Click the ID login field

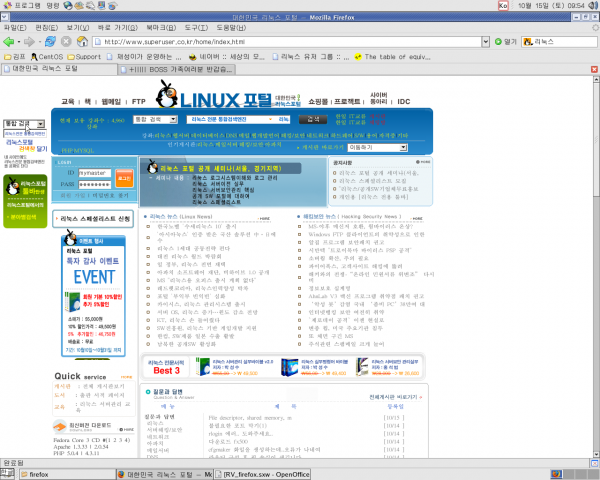95,173
